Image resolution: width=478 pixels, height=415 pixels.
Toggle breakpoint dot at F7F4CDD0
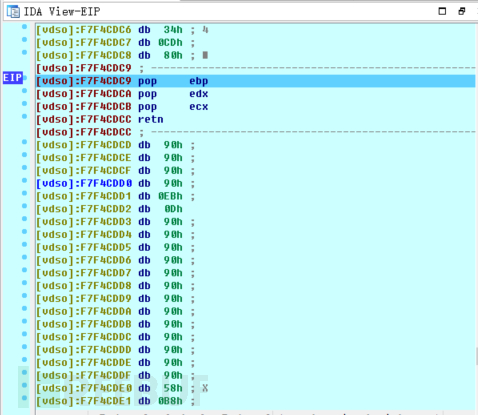[x=24, y=180]
